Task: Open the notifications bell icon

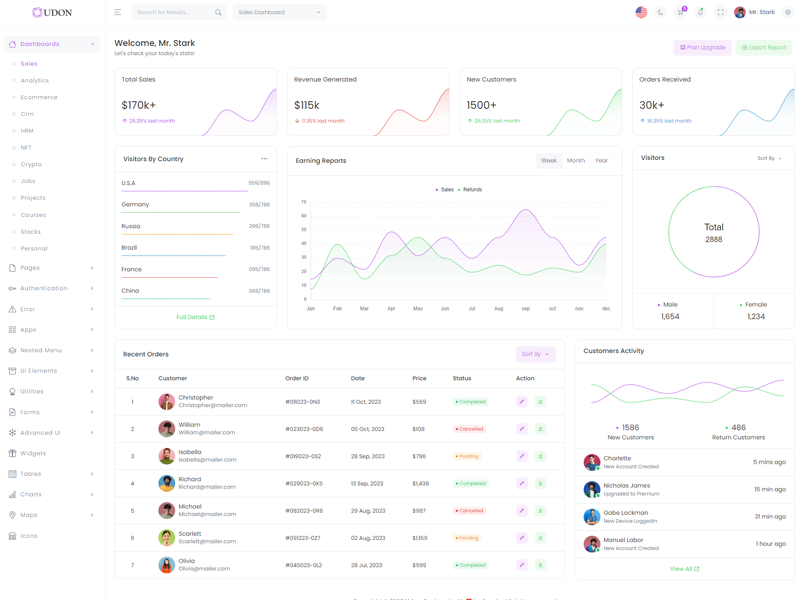Action: tap(700, 12)
